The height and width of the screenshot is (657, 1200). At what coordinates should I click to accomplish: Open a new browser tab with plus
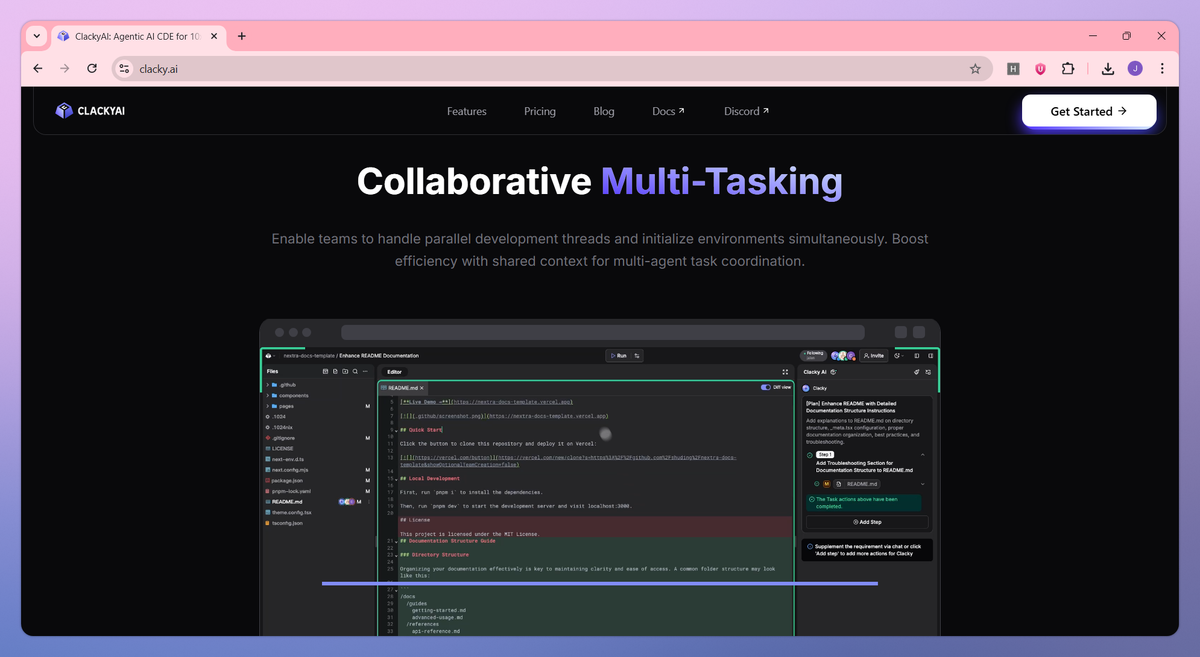241,36
